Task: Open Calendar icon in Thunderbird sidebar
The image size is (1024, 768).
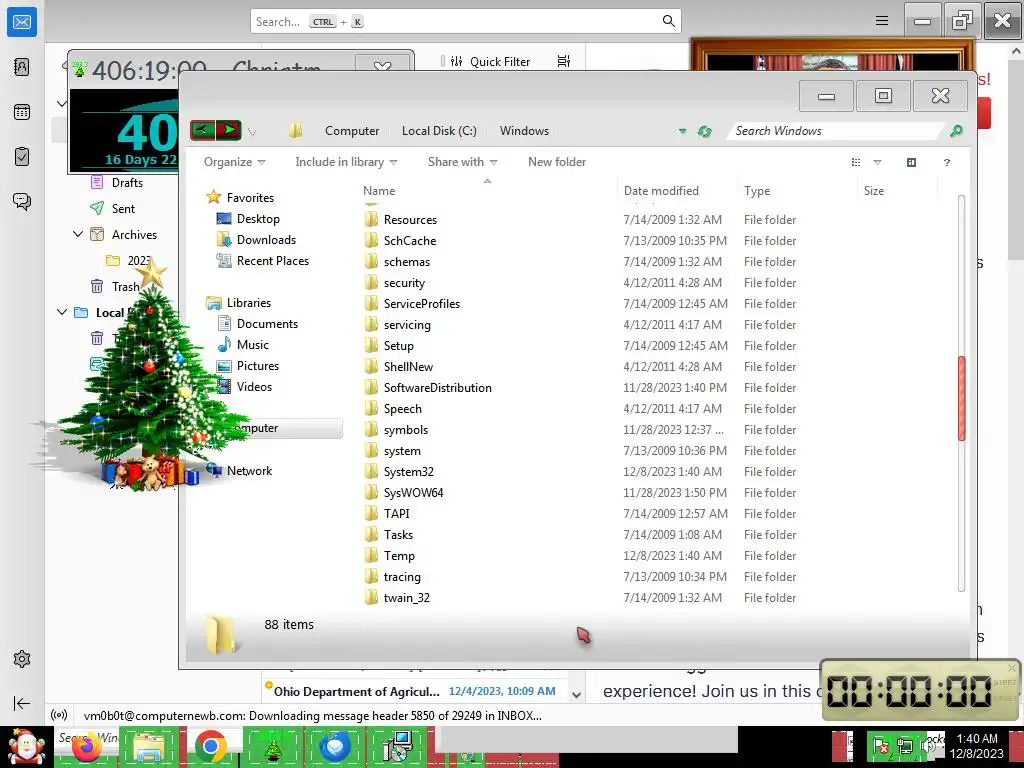Action: coord(22,112)
